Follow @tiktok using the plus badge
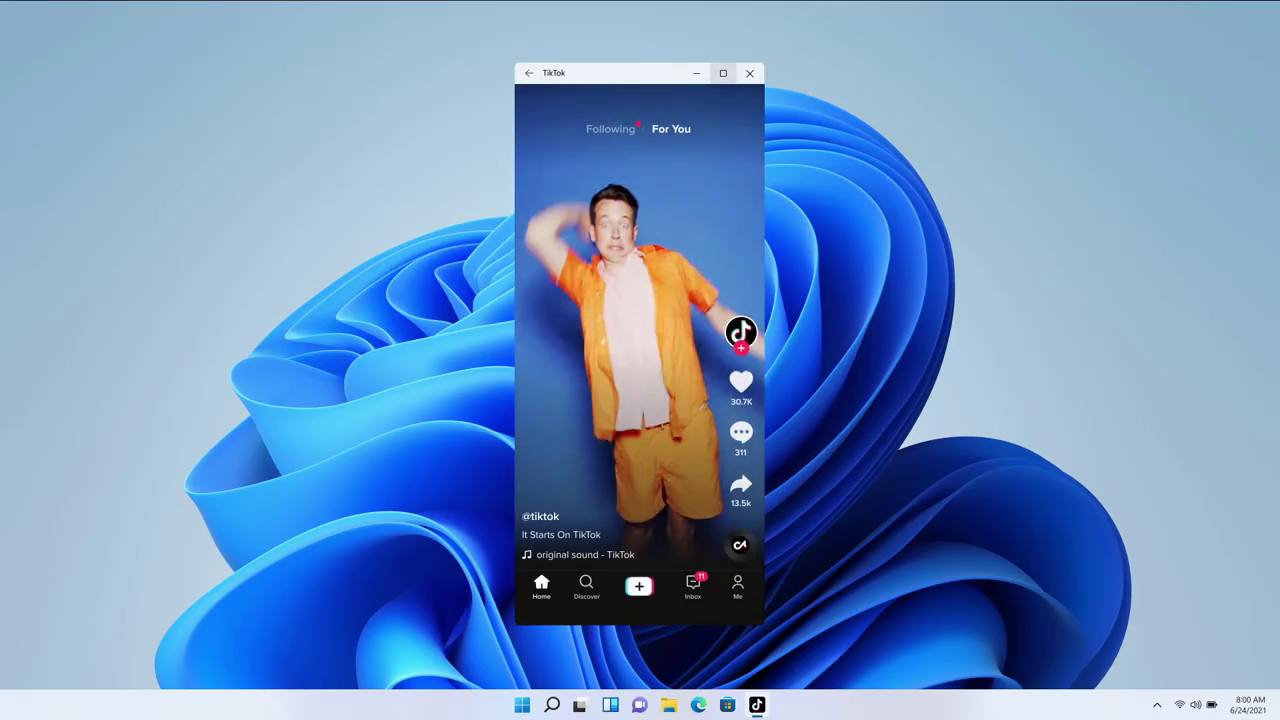The height and width of the screenshot is (720, 1280). pos(741,349)
